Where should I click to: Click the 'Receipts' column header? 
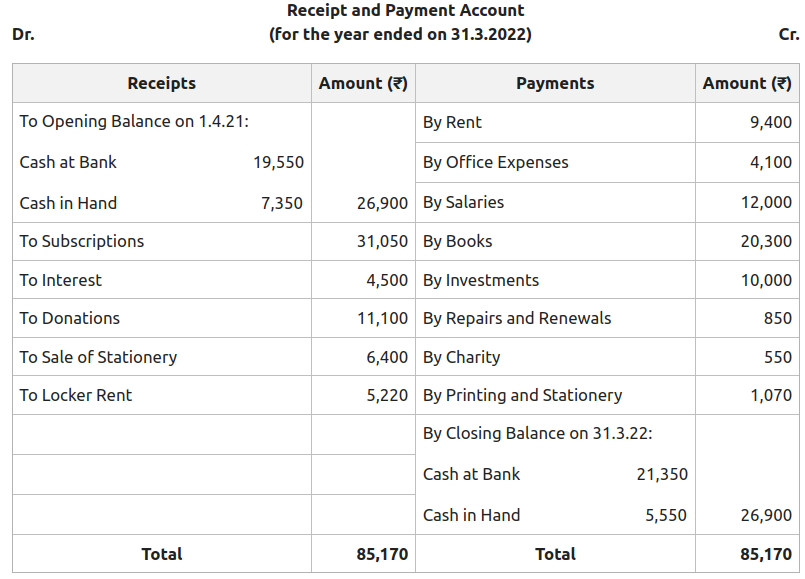coord(161,84)
